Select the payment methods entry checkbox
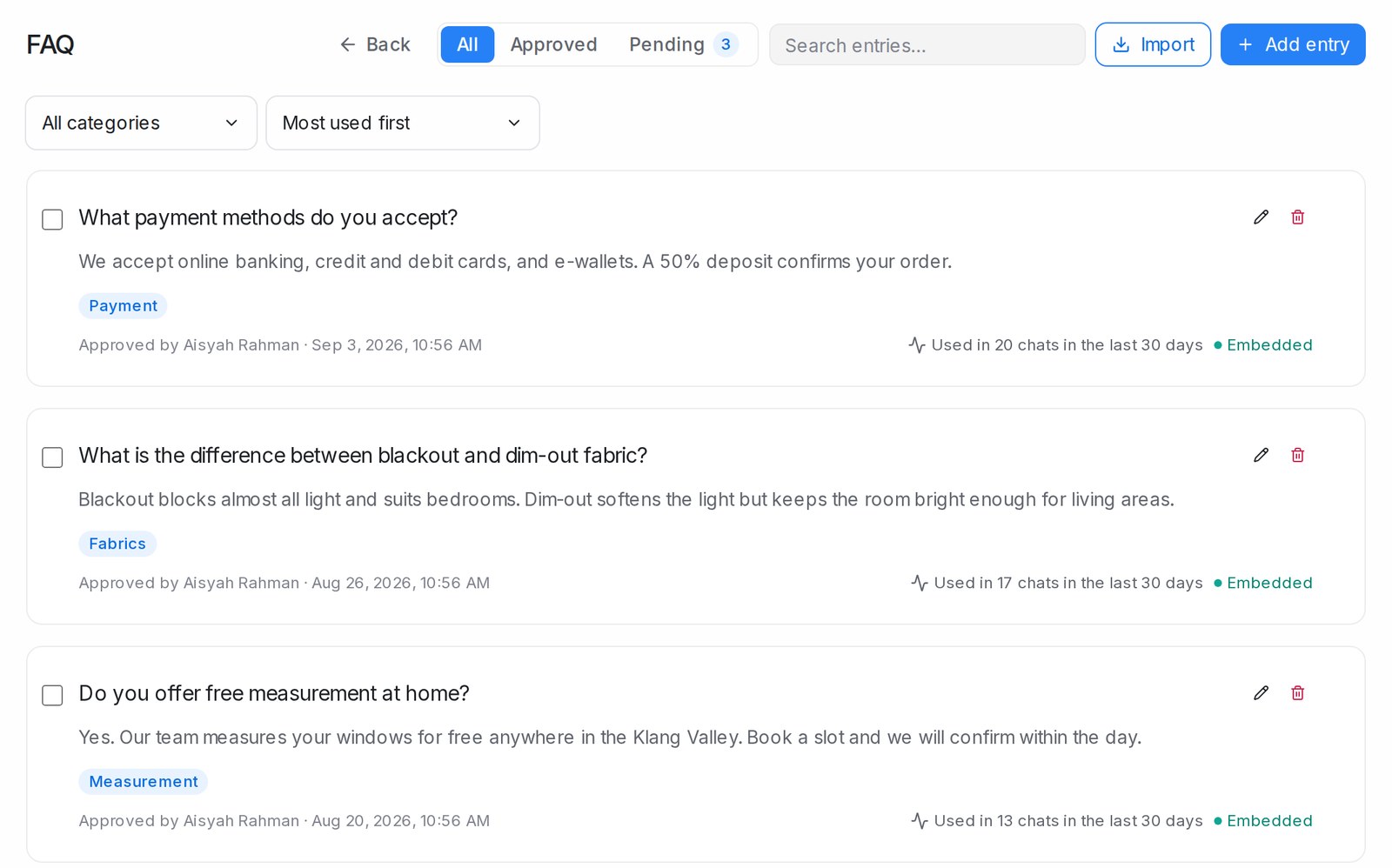This screenshot has height=868, width=1392. click(x=52, y=219)
